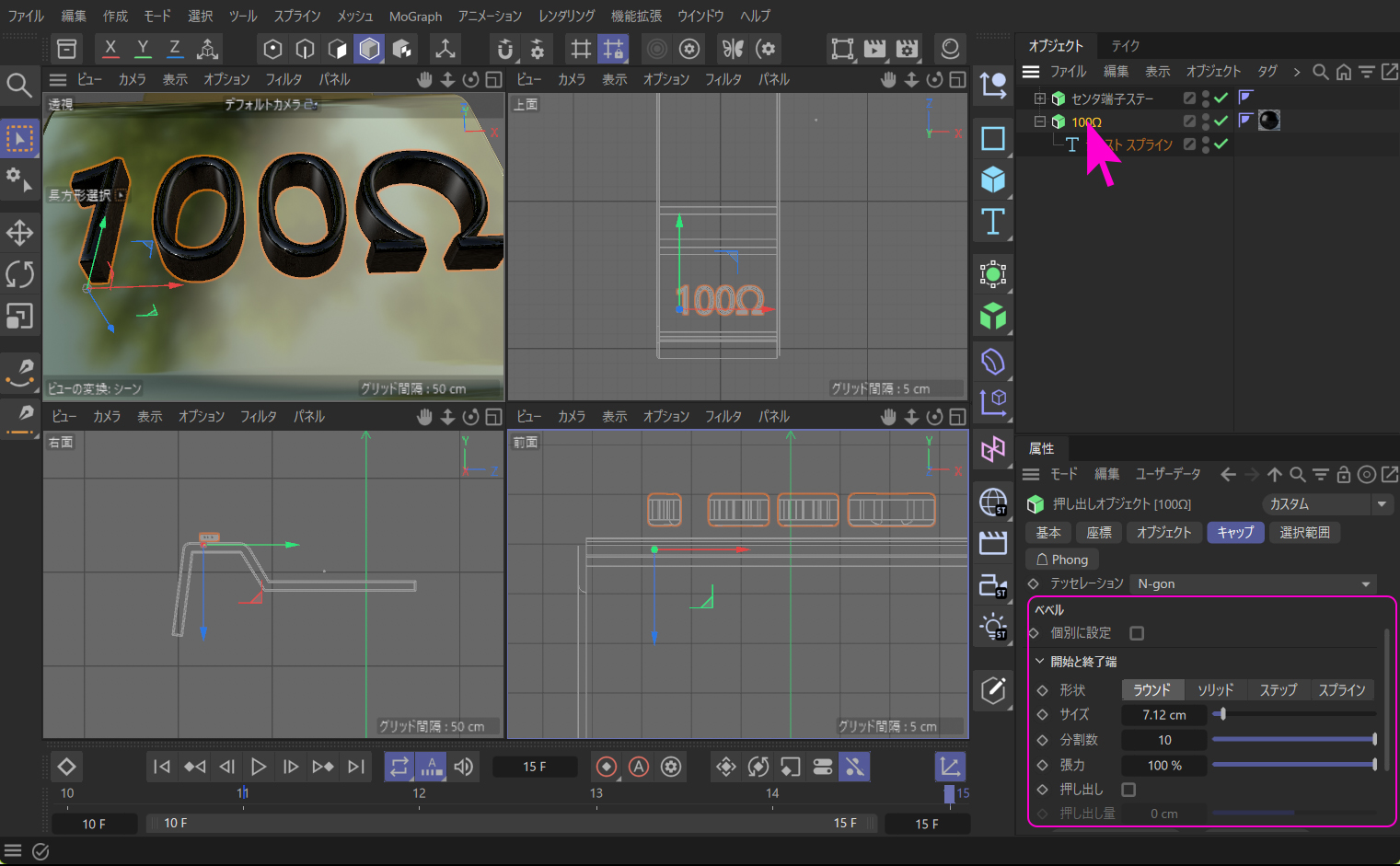Switch to the オブジェクト attribute tab
Screen dimensions: 1400x866
click(1163, 532)
